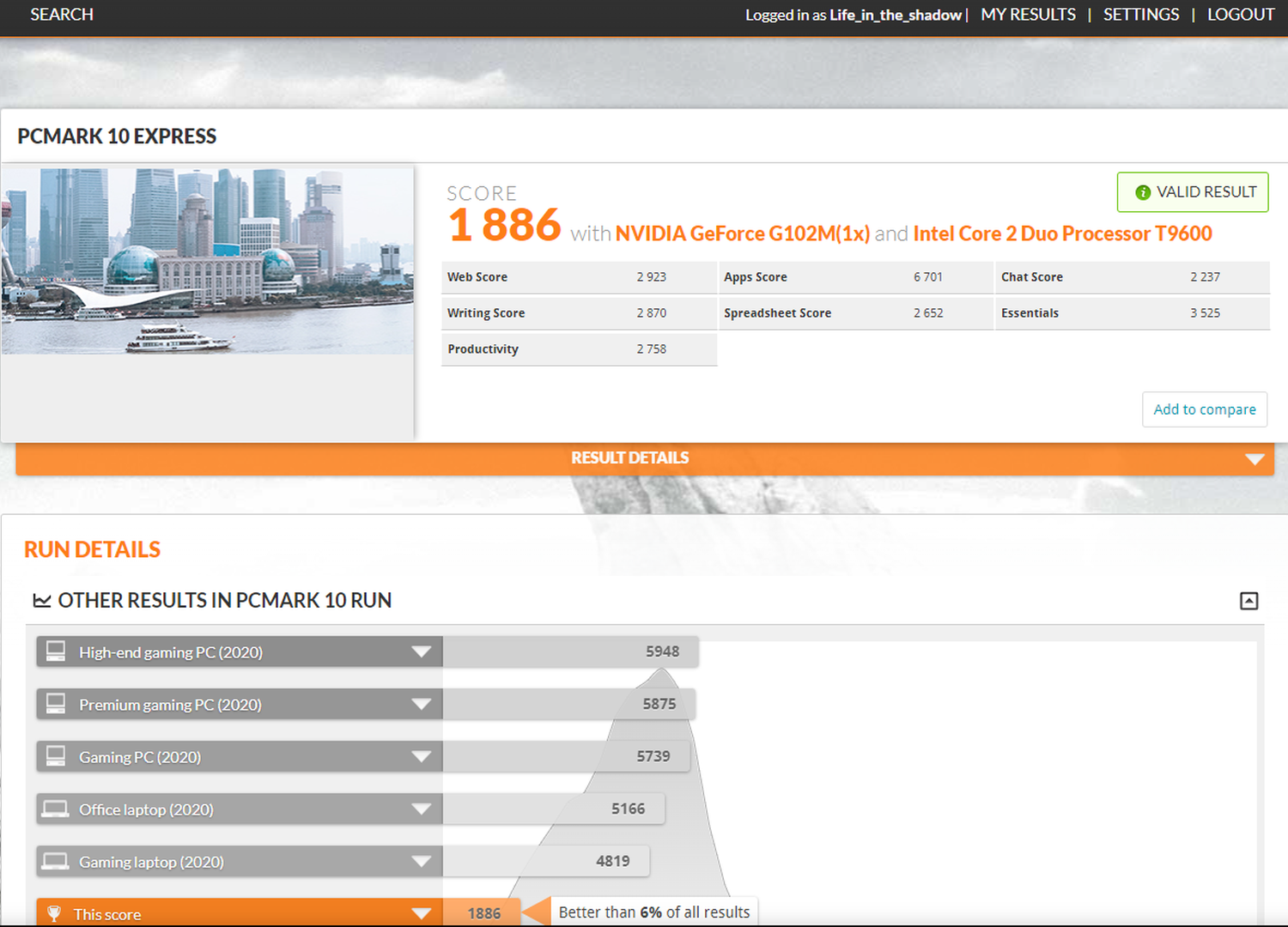This screenshot has height=927, width=1288.
Task: Select the Productivity score row
Action: pyautogui.click(x=579, y=349)
